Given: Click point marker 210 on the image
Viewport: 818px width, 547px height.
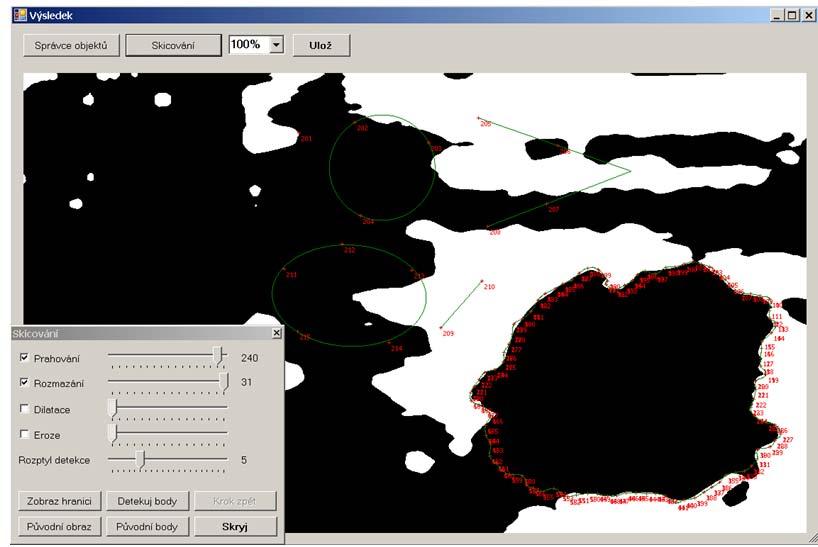Looking at the screenshot, I should coord(489,287).
